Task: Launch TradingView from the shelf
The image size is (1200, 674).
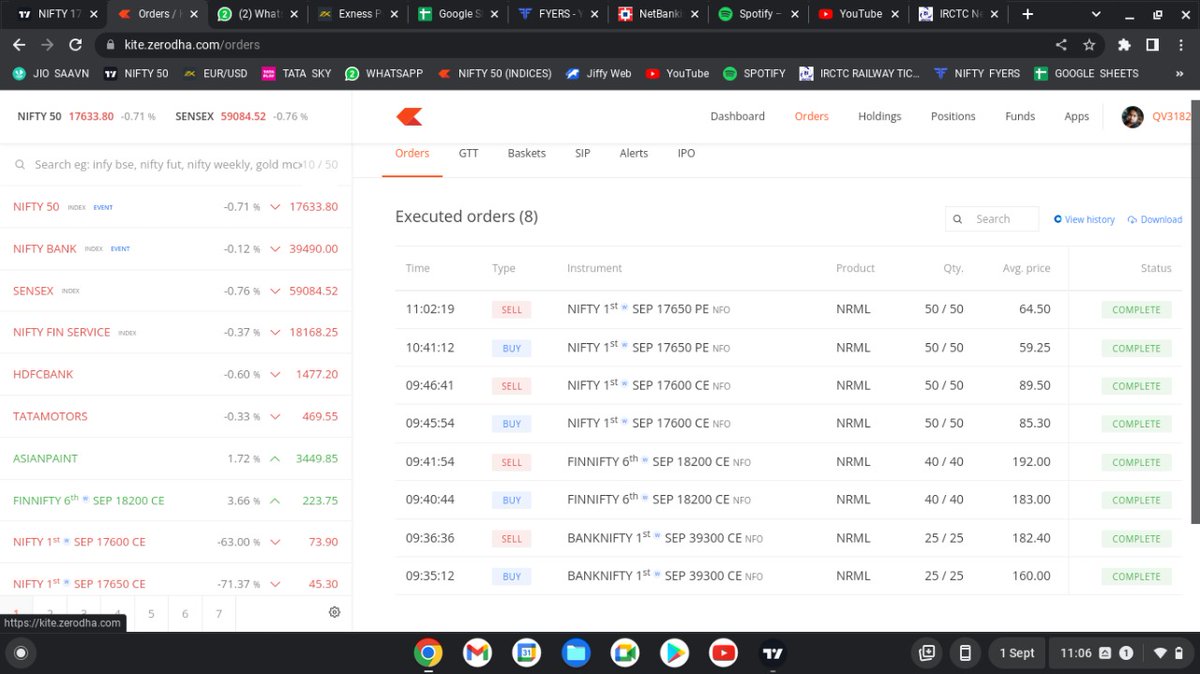Action: coord(772,653)
